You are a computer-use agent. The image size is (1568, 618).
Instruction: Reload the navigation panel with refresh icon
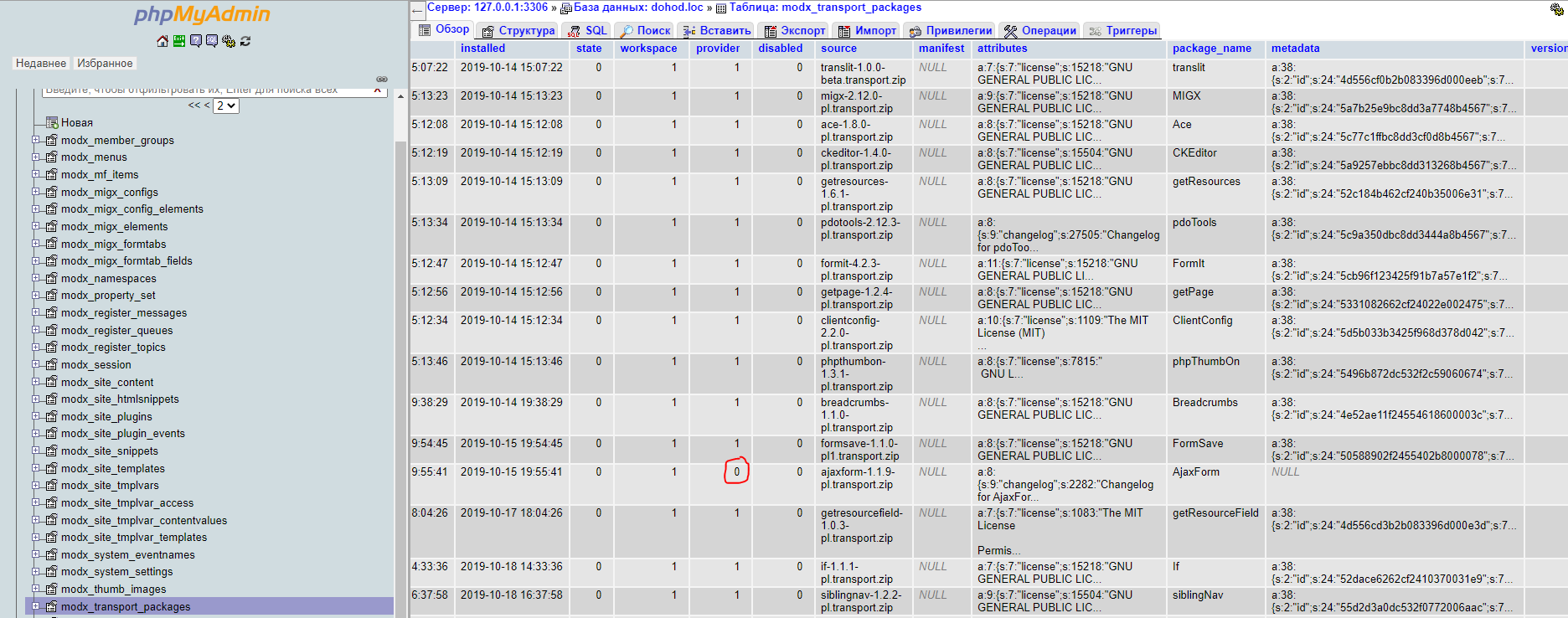(245, 41)
